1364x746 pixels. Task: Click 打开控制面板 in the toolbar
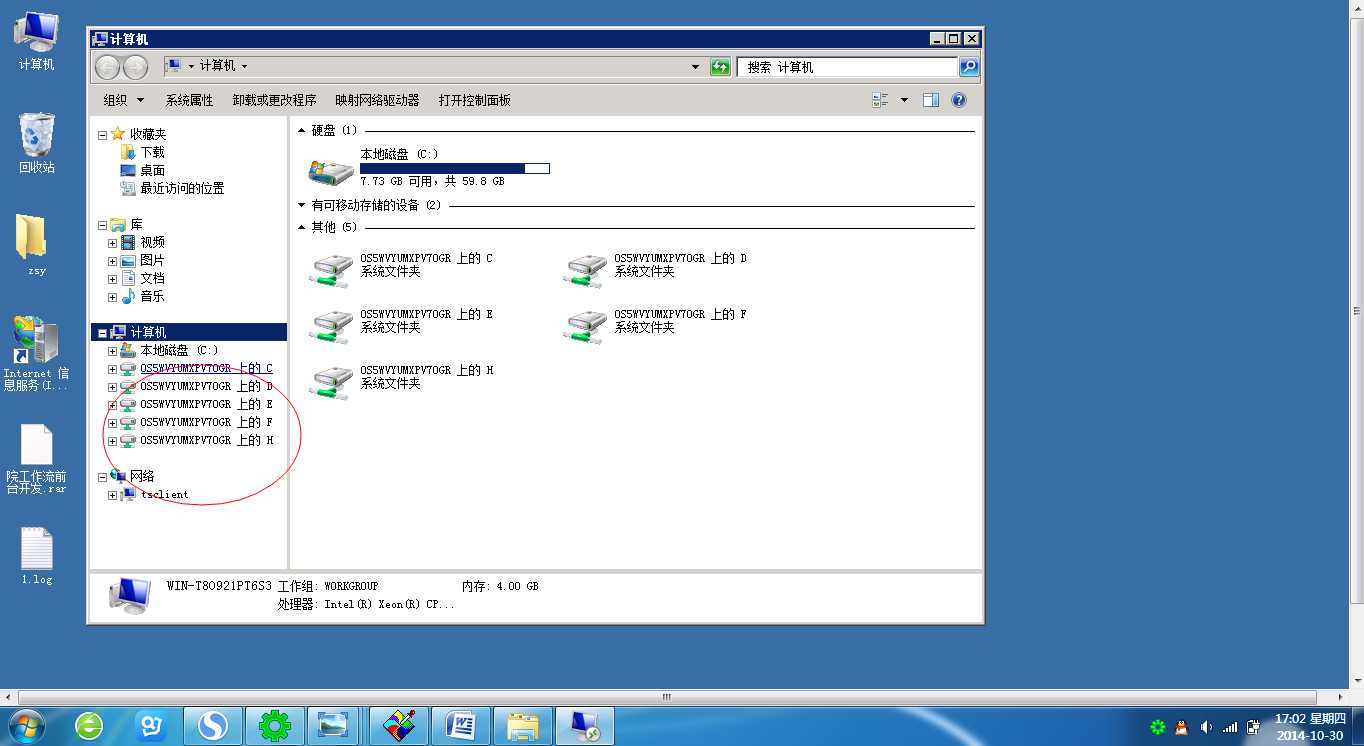click(x=474, y=100)
